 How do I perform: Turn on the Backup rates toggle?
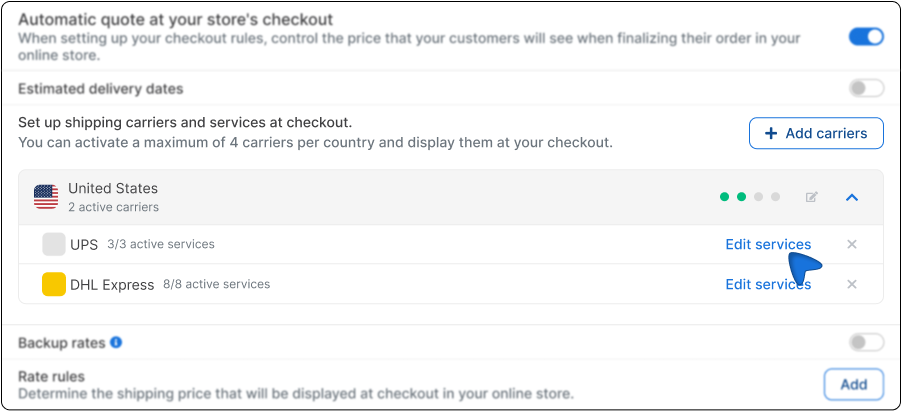(x=866, y=342)
